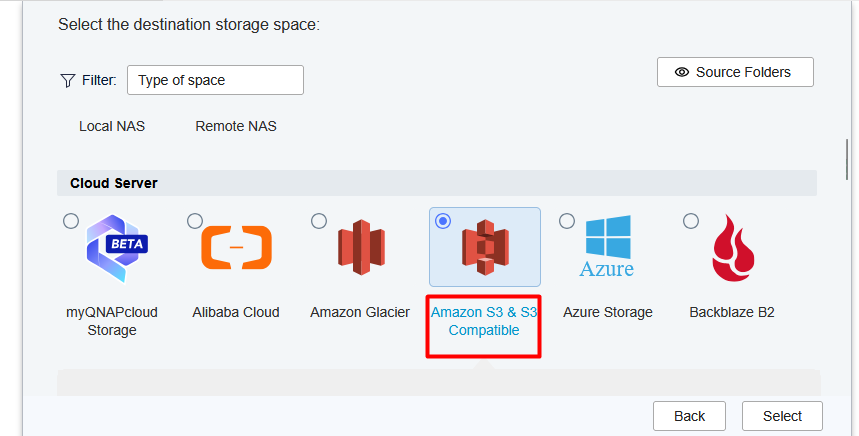Confirm with the Select button
The width and height of the screenshot is (859, 436).
coord(782,416)
